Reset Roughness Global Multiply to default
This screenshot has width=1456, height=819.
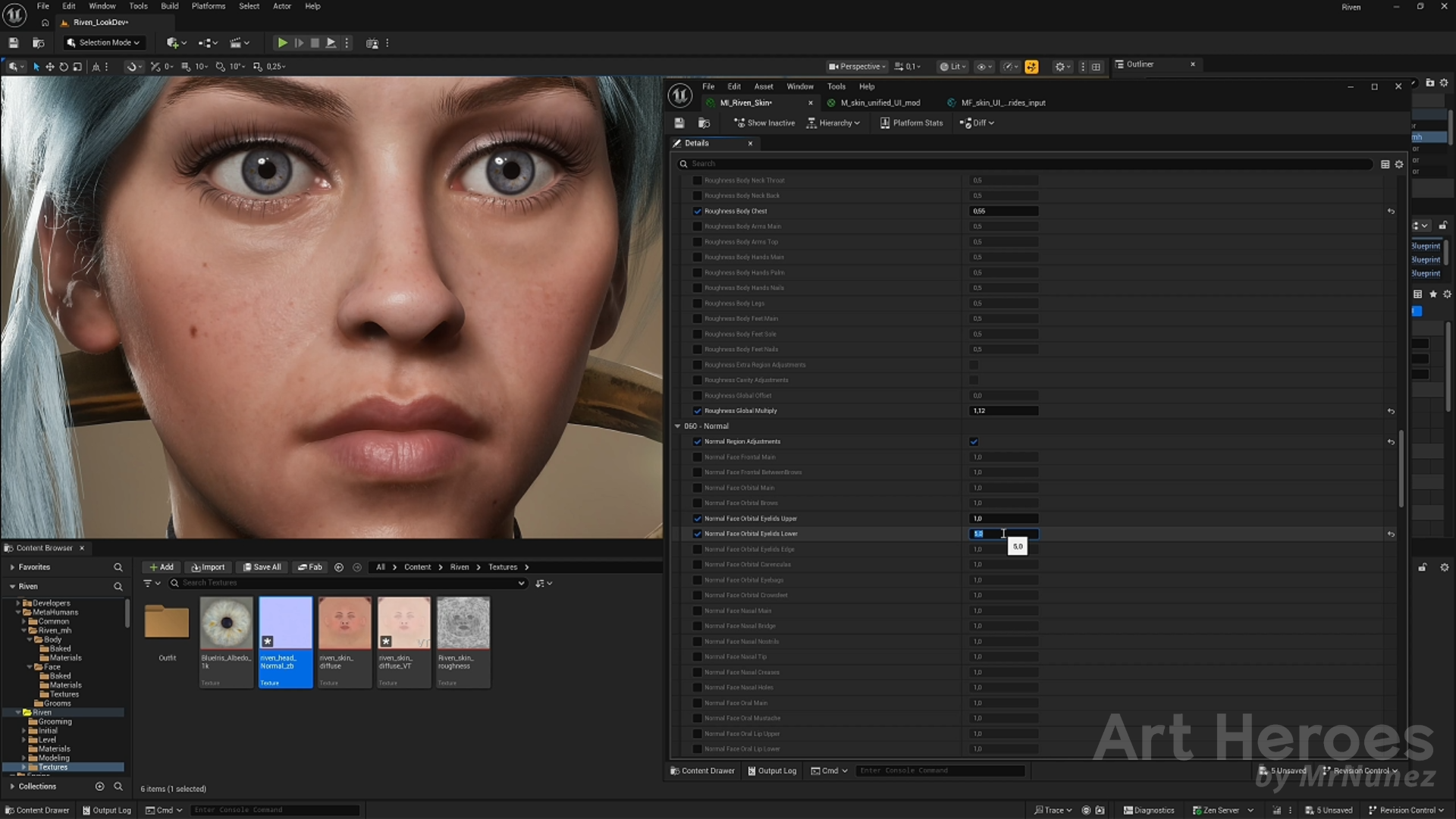point(1391,411)
